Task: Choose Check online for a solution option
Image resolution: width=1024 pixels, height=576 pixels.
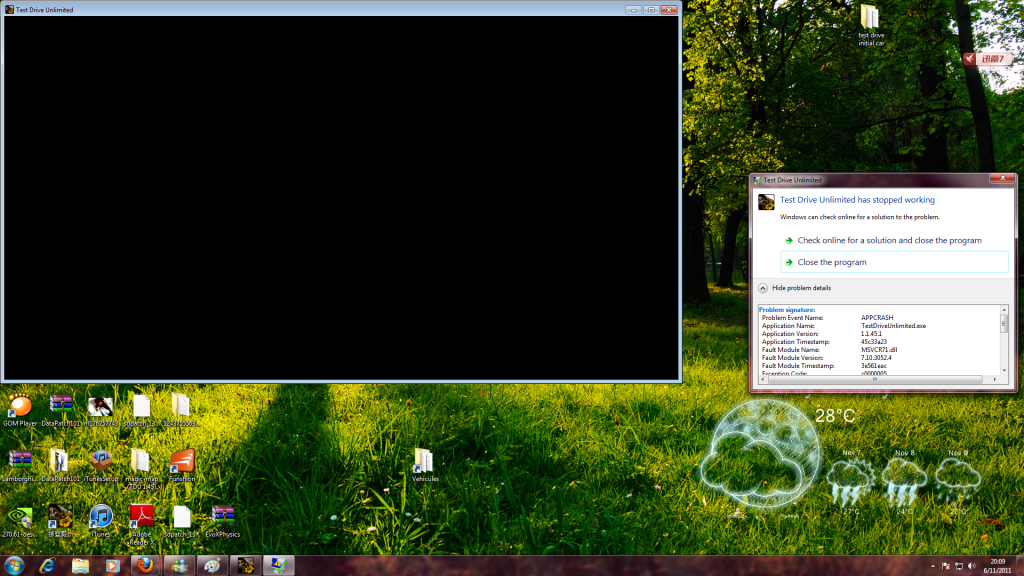Action: pyautogui.click(x=889, y=240)
